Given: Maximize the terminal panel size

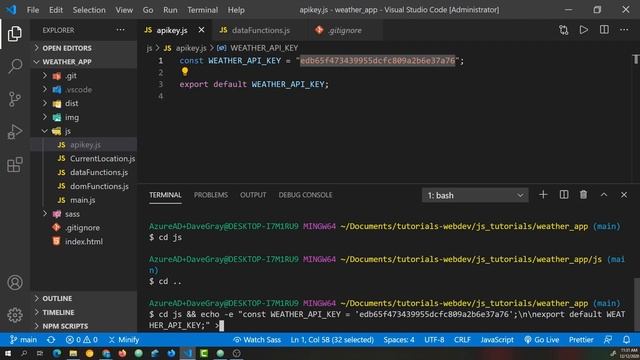Looking at the screenshot, I should [604, 195].
